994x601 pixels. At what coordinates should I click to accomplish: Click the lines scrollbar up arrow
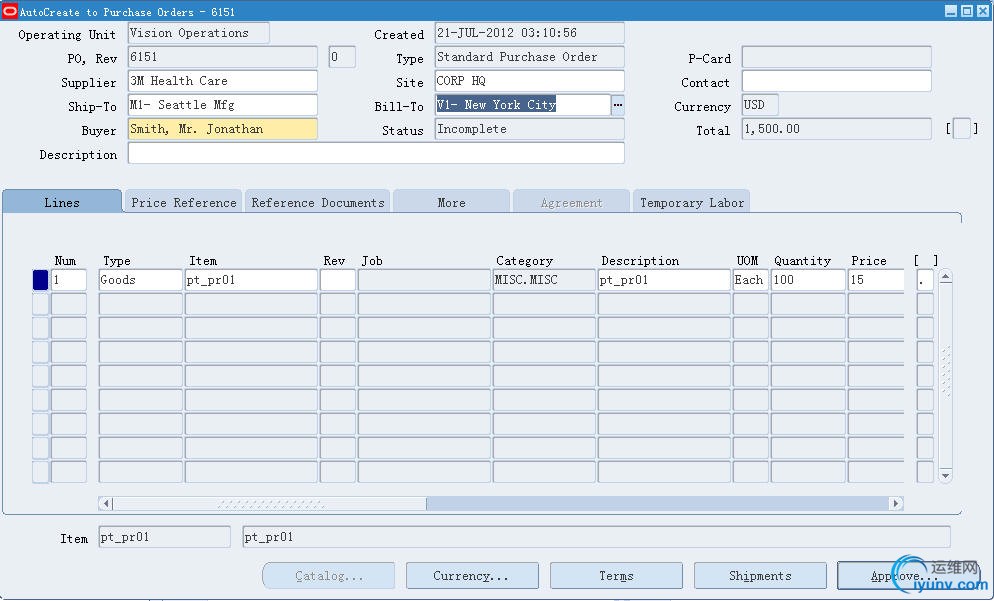click(945, 277)
